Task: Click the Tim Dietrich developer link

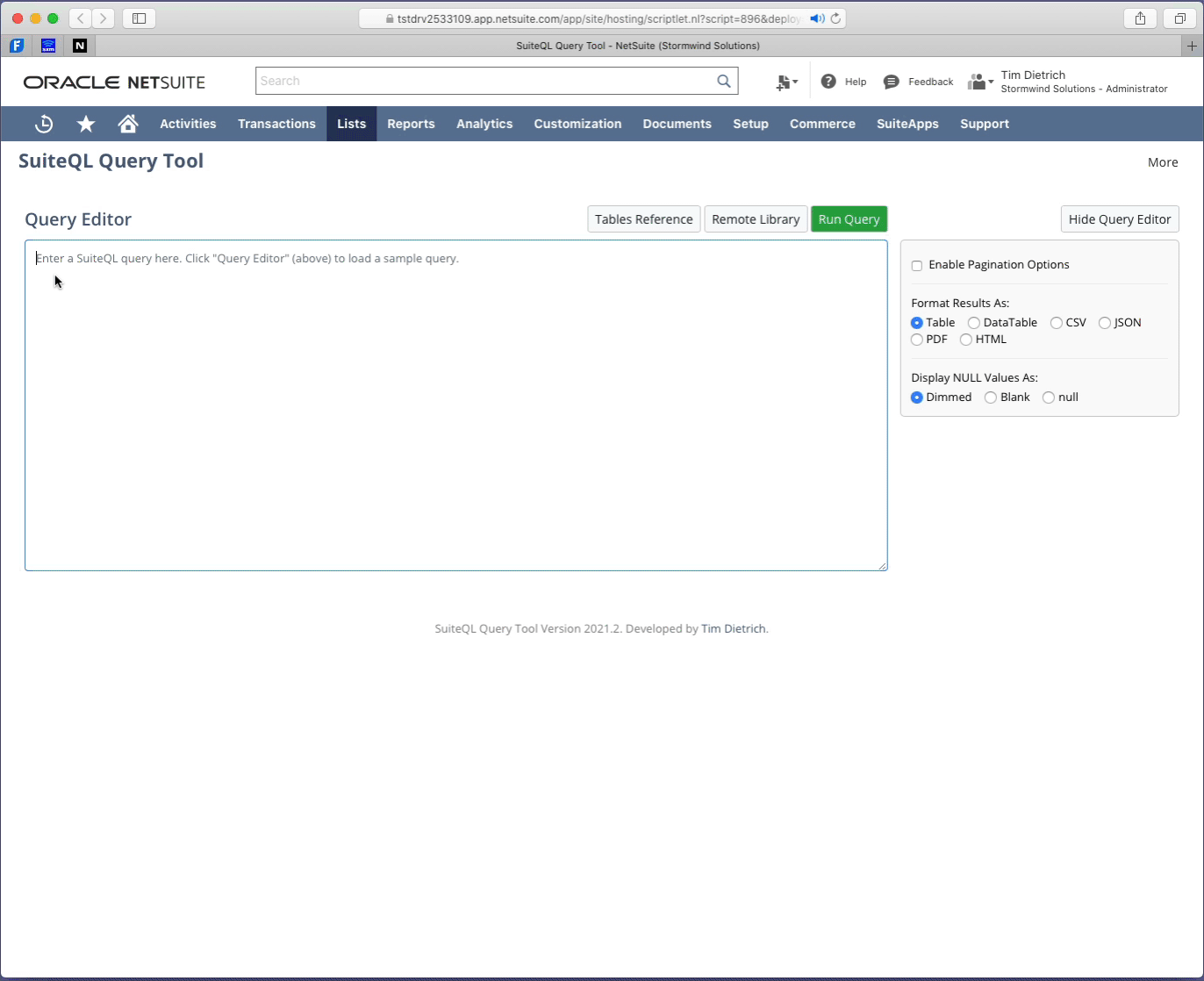Action: (734, 629)
